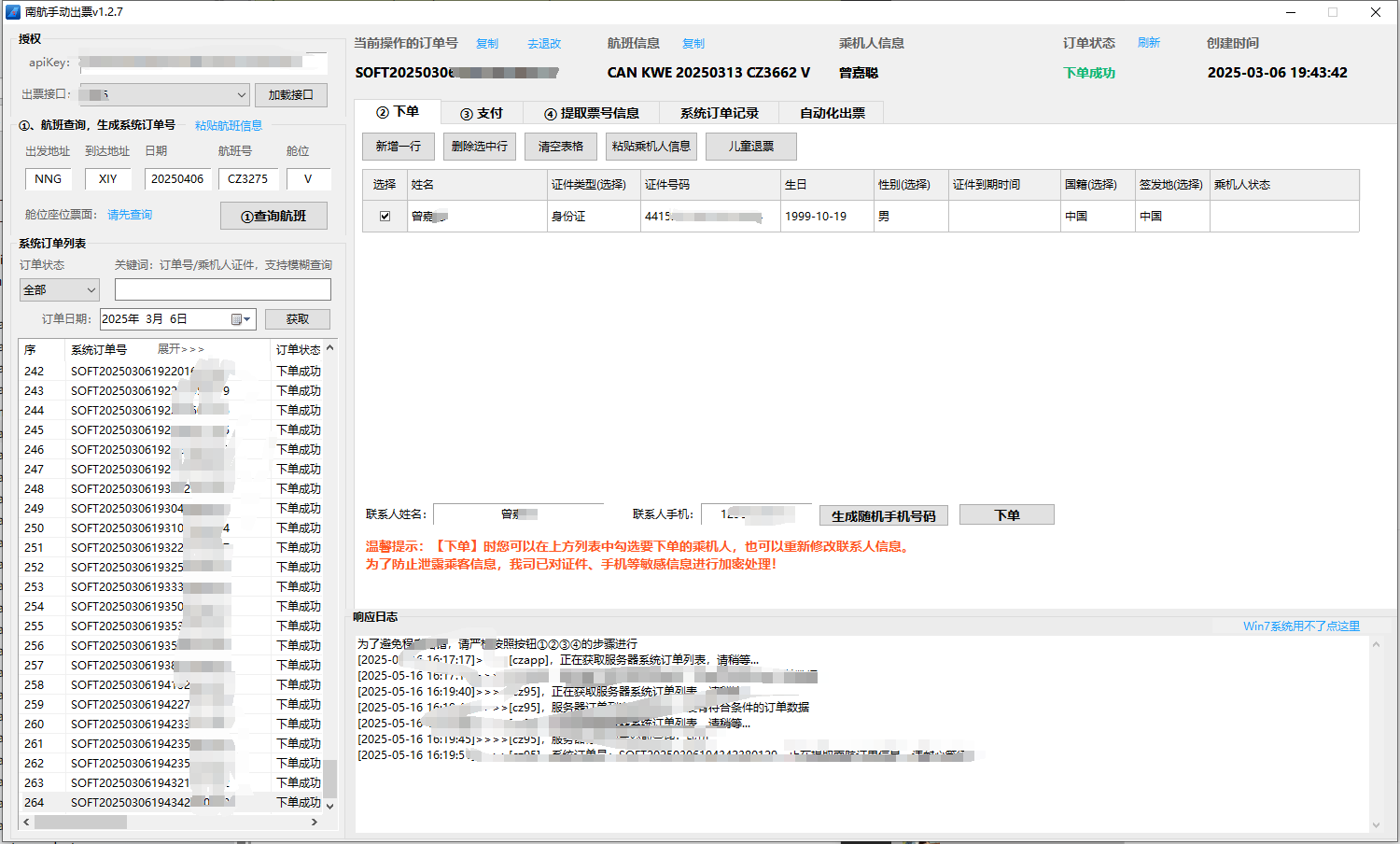Open the order date calendar picker
The image size is (1400, 844).
[x=241, y=319]
